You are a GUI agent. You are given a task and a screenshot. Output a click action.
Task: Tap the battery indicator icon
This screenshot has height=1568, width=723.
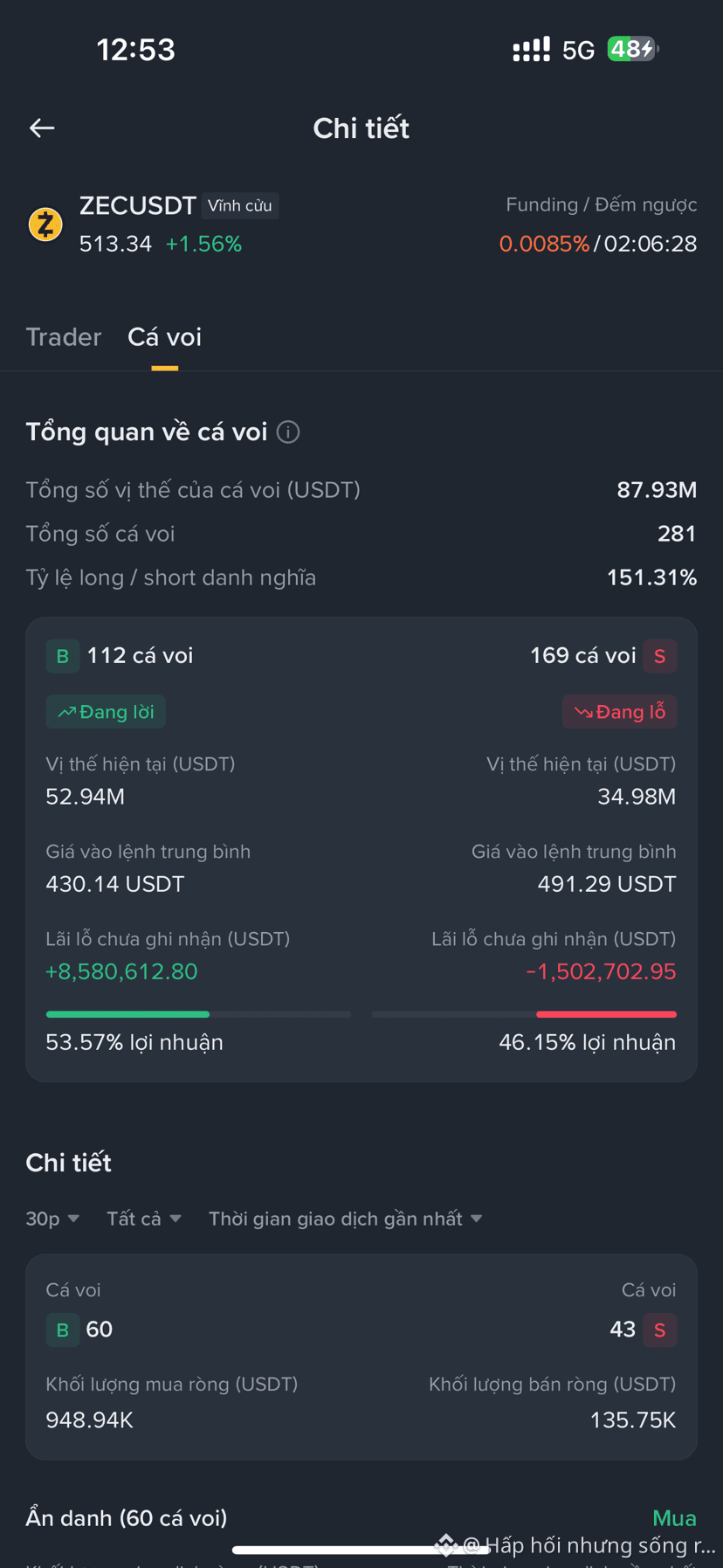tap(633, 49)
